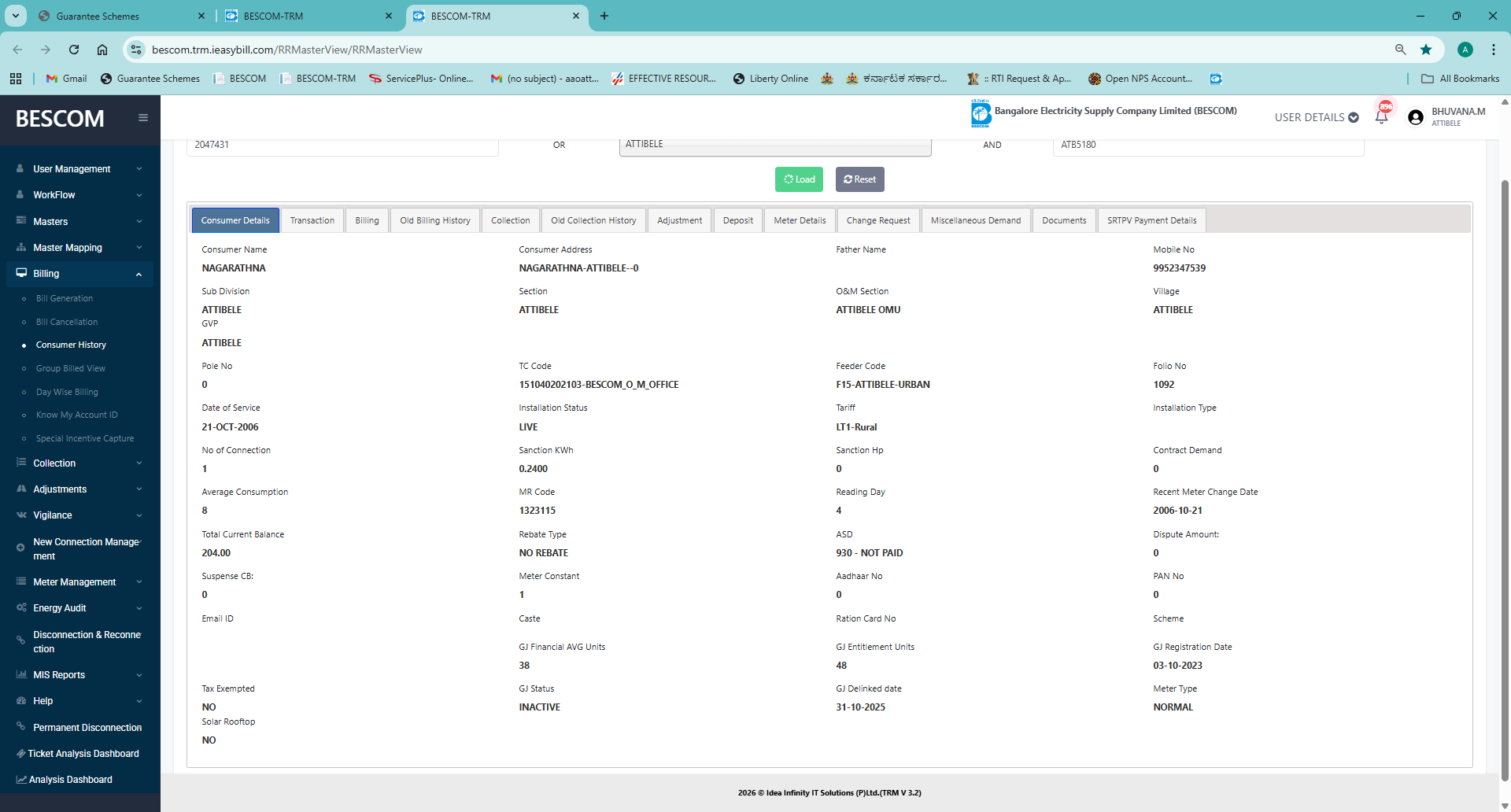Open the All Bookmarks folder

[x=1461, y=79]
